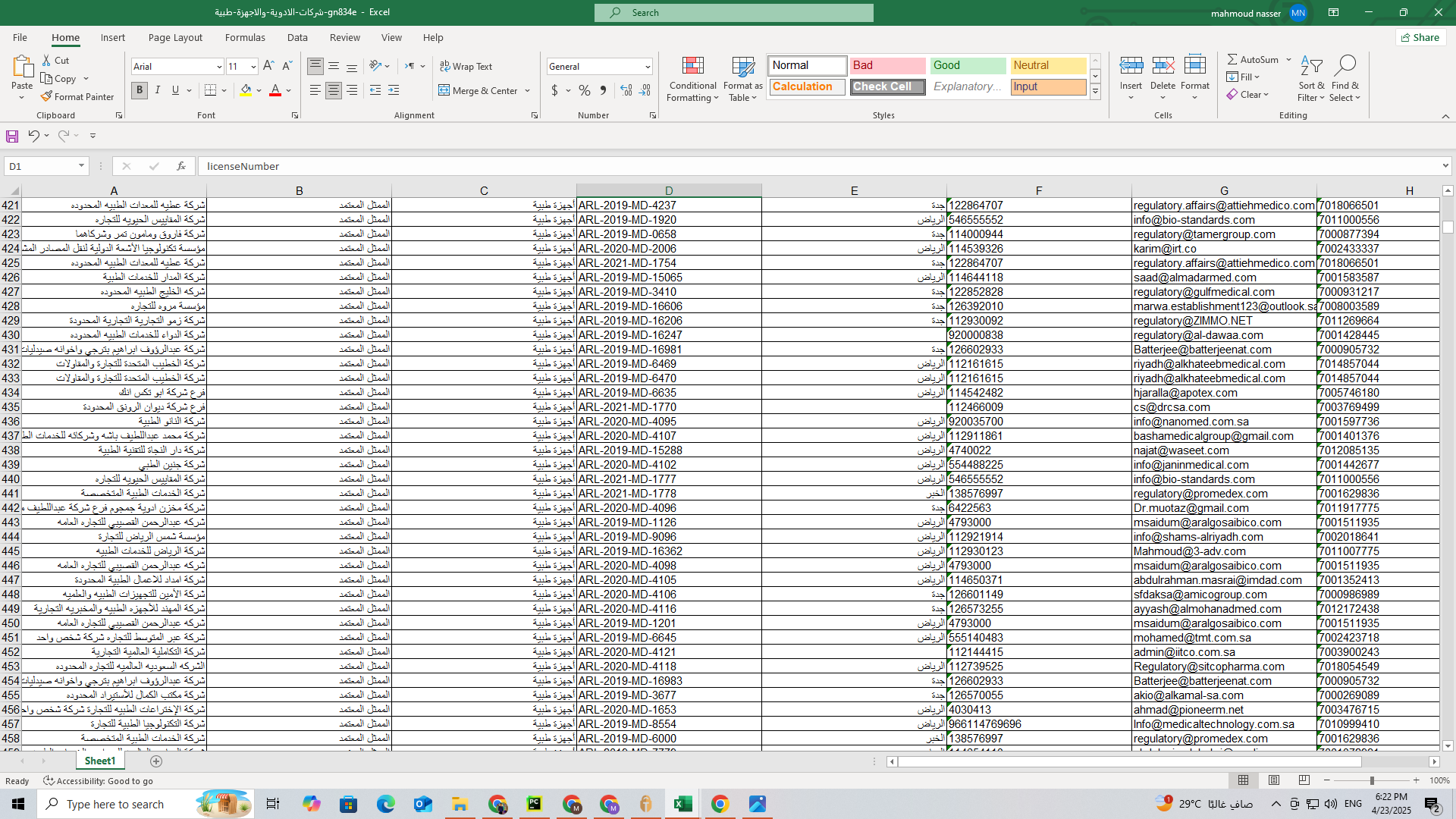Screen dimensions: 1456x819
Task: Toggle Wrap Text on
Action: pos(466,66)
